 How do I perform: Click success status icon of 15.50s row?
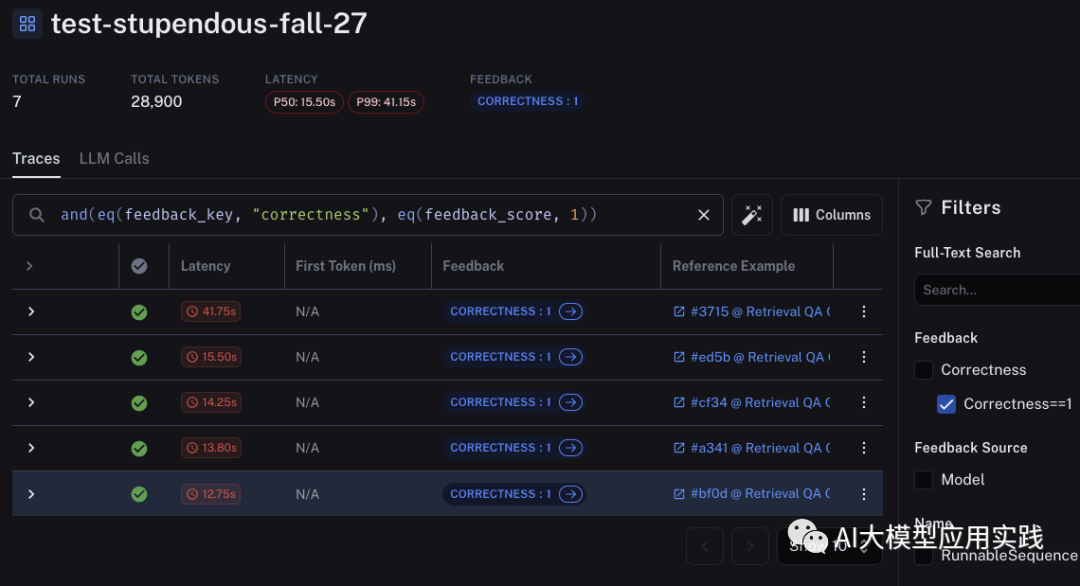(x=139, y=357)
